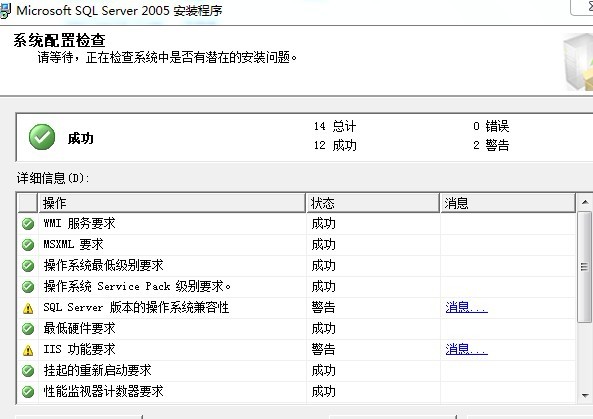593x419 pixels.
Task: Click the 12 成功 summary count
Action: pyautogui.click(x=335, y=145)
